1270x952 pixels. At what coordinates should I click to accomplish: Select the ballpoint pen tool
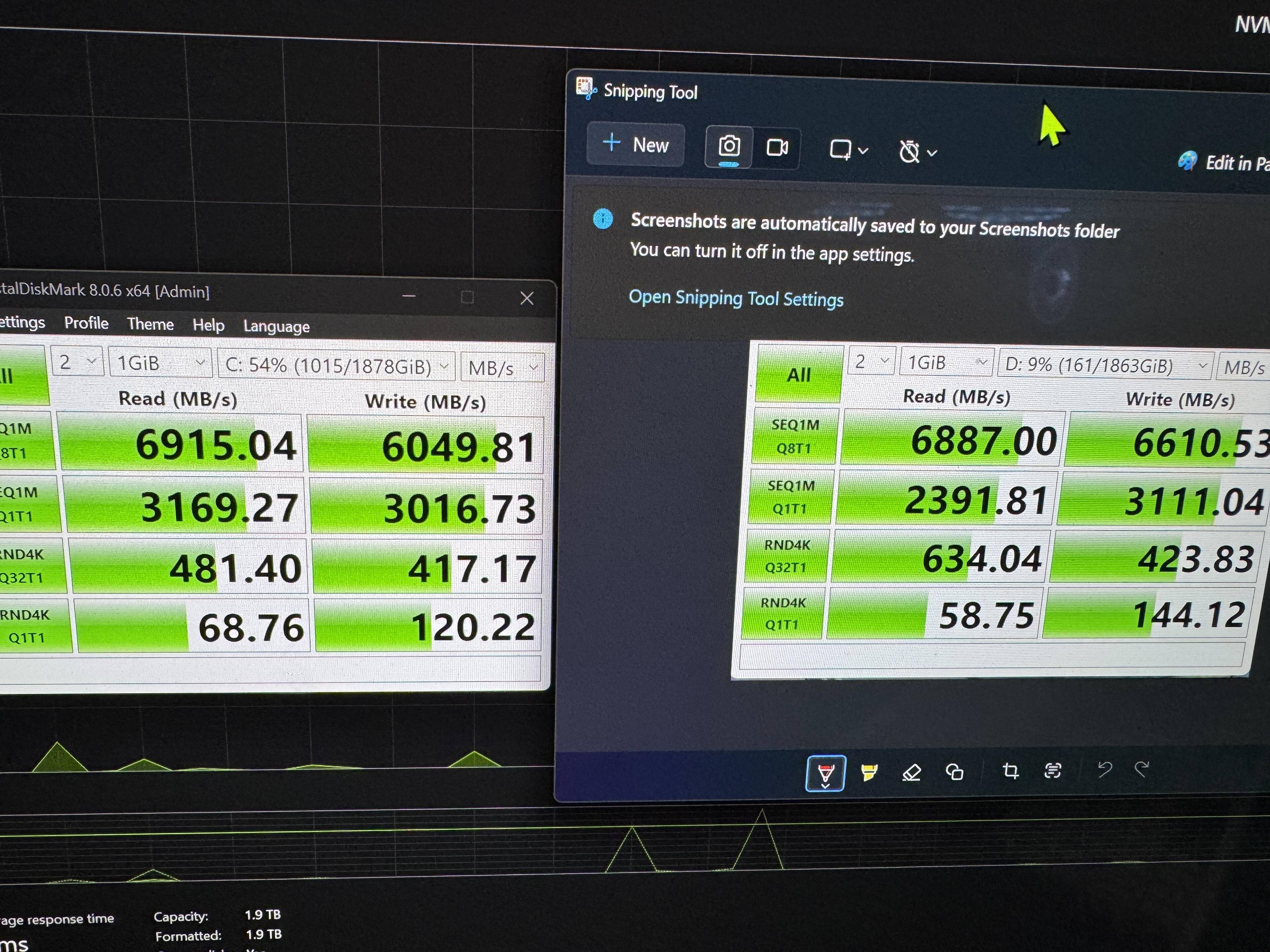click(825, 773)
